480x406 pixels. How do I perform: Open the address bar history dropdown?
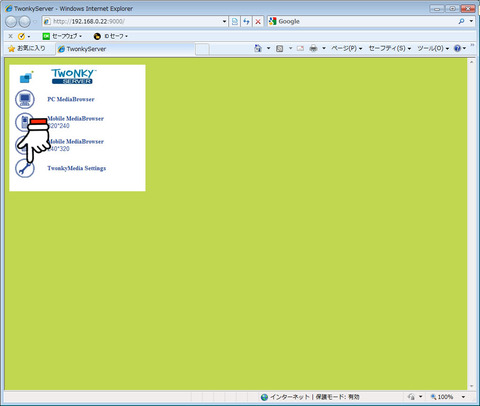(x=224, y=21)
